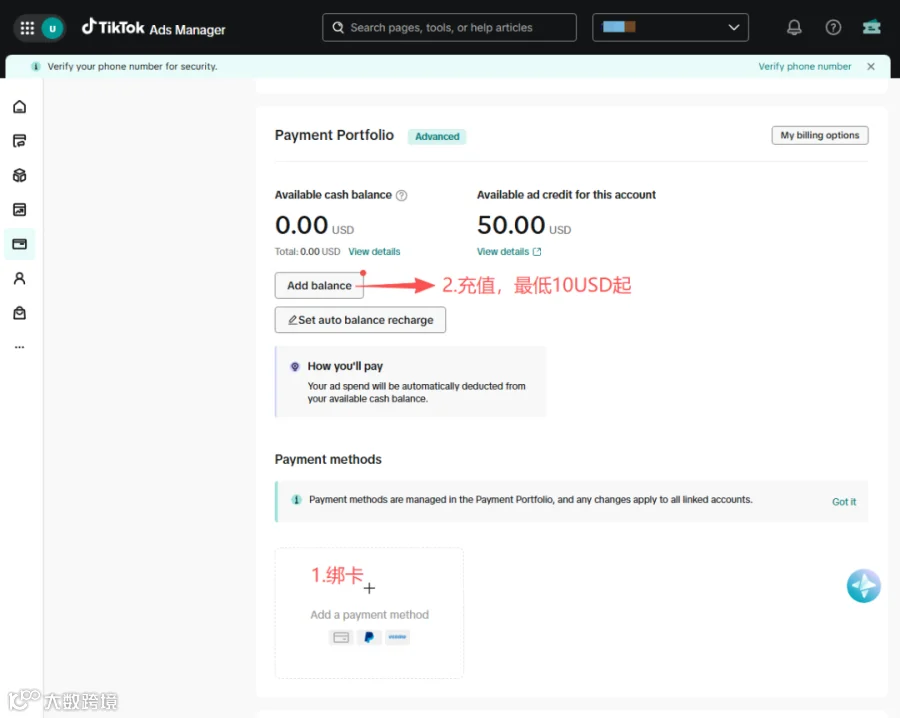Click Verify phone number link

[804, 67]
